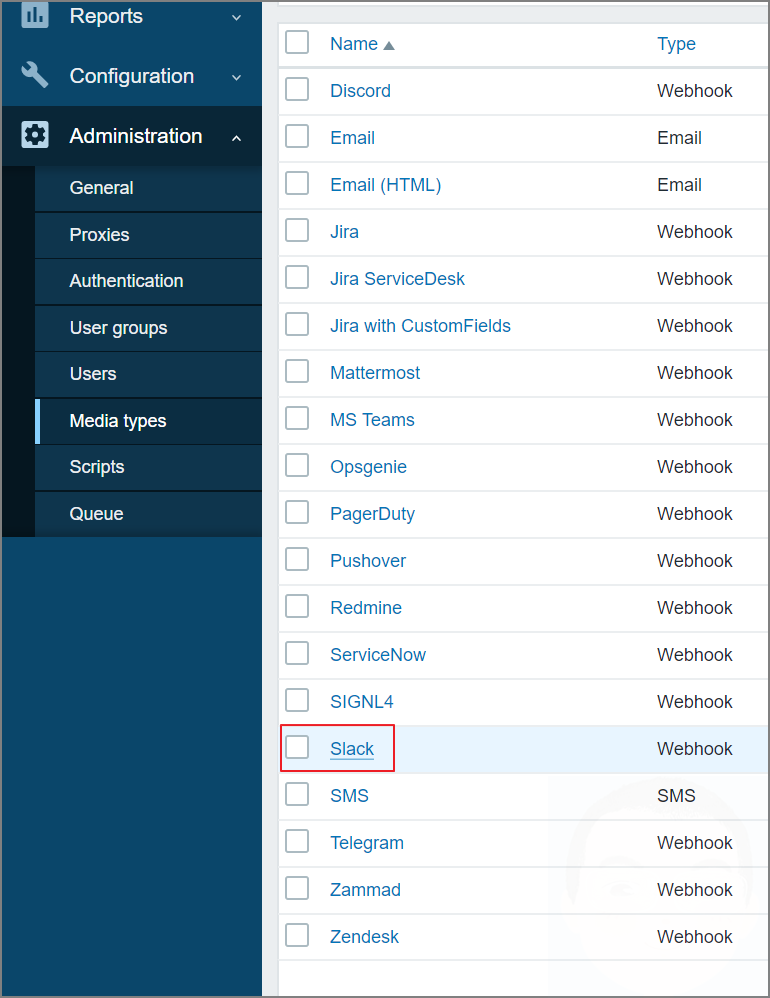Screen dimensions: 770x998
Task: Navigate to Authentication settings
Action: [x=125, y=281]
